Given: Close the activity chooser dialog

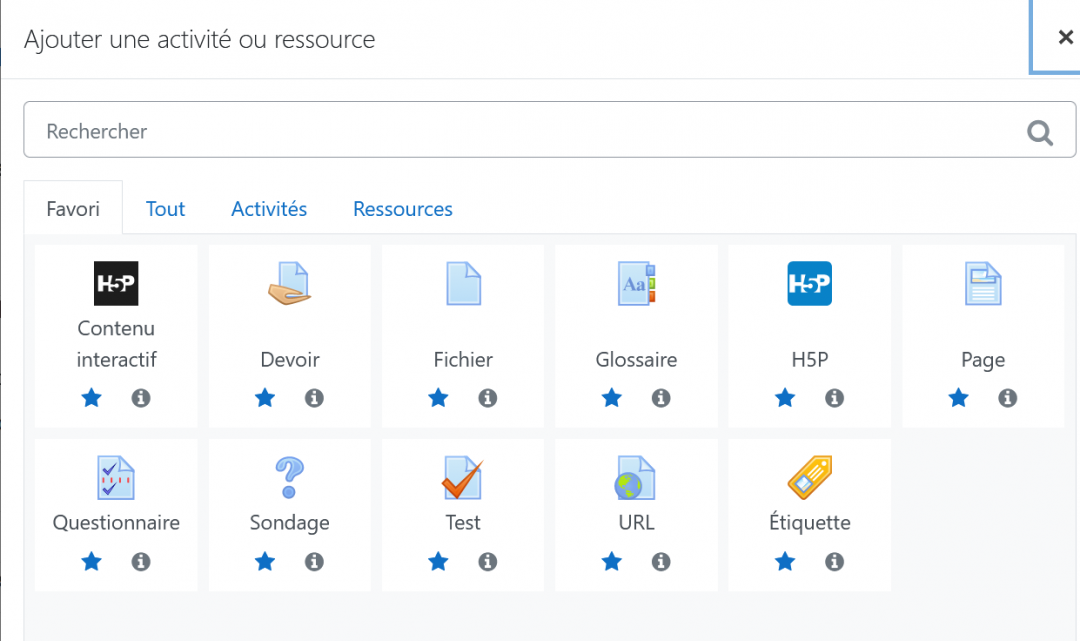Looking at the screenshot, I should (1065, 37).
